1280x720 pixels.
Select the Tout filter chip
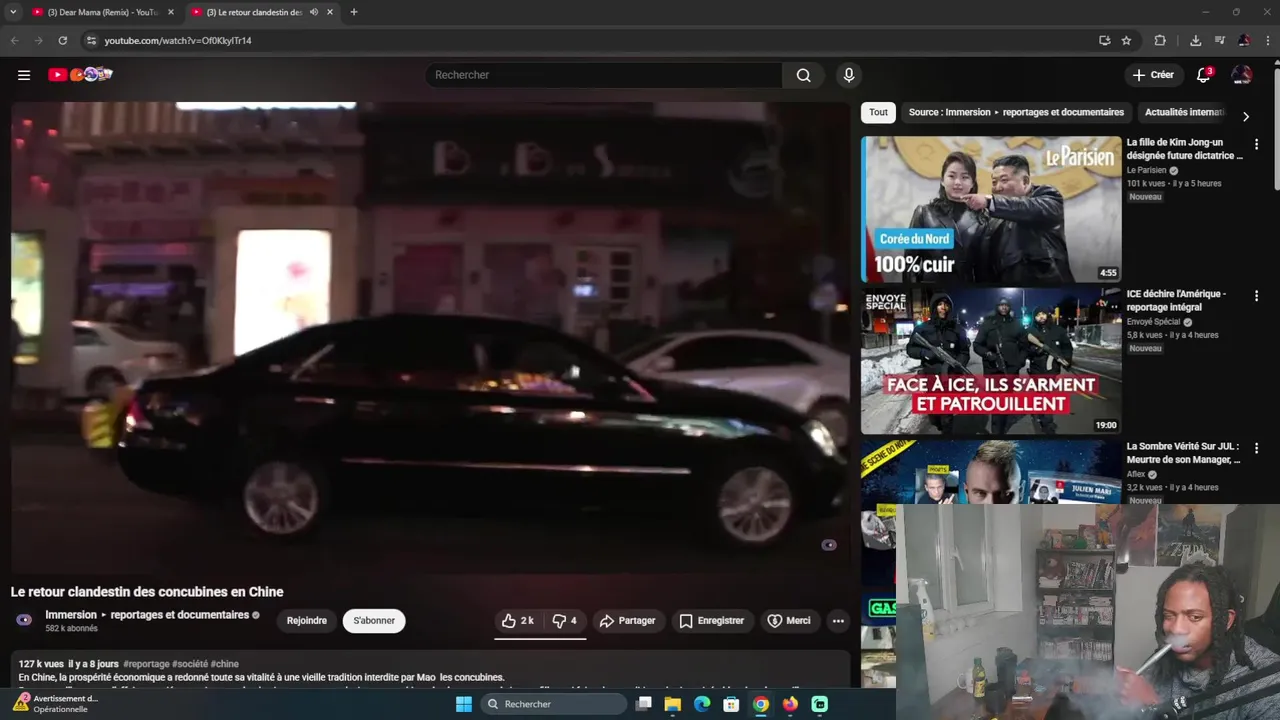tap(878, 112)
